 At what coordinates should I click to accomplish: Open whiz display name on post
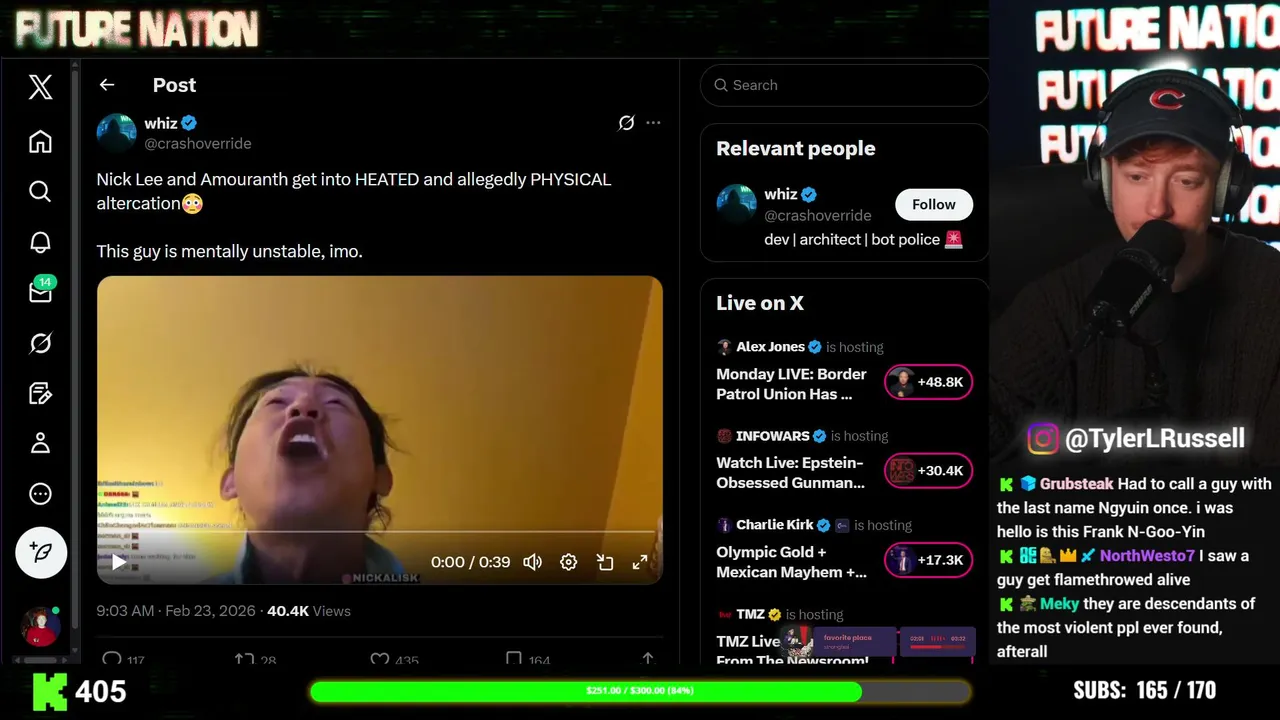pos(161,123)
